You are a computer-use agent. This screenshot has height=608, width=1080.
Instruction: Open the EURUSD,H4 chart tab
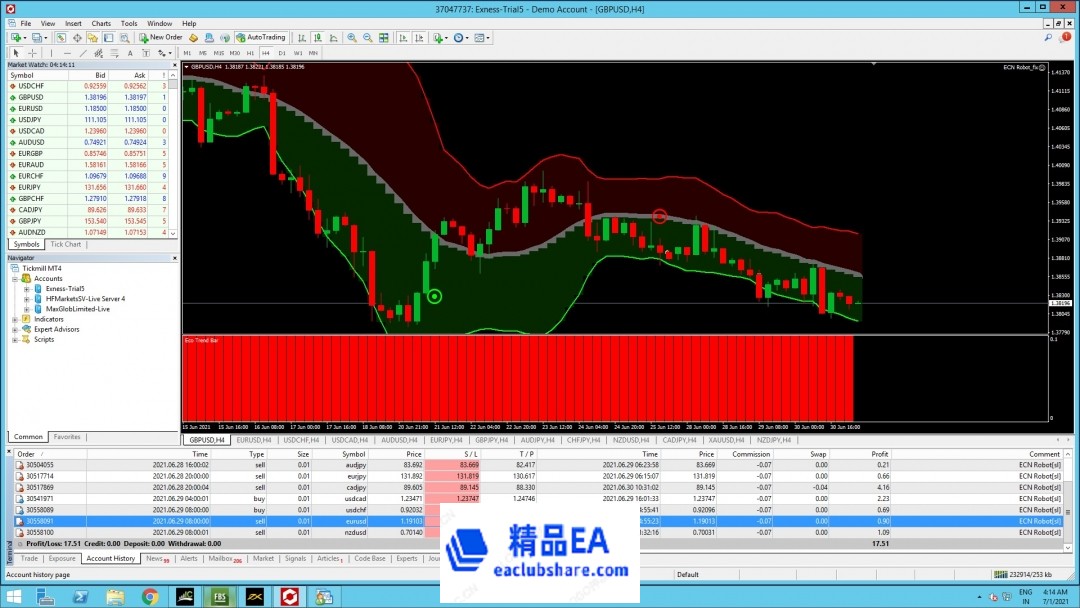[253, 440]
